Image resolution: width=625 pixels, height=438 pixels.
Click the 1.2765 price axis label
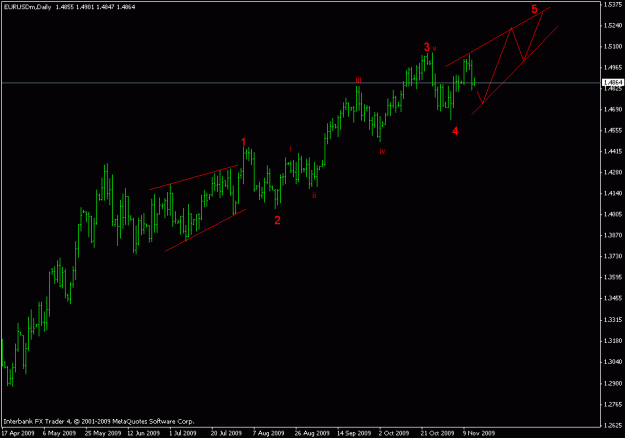tap(613, 405)
